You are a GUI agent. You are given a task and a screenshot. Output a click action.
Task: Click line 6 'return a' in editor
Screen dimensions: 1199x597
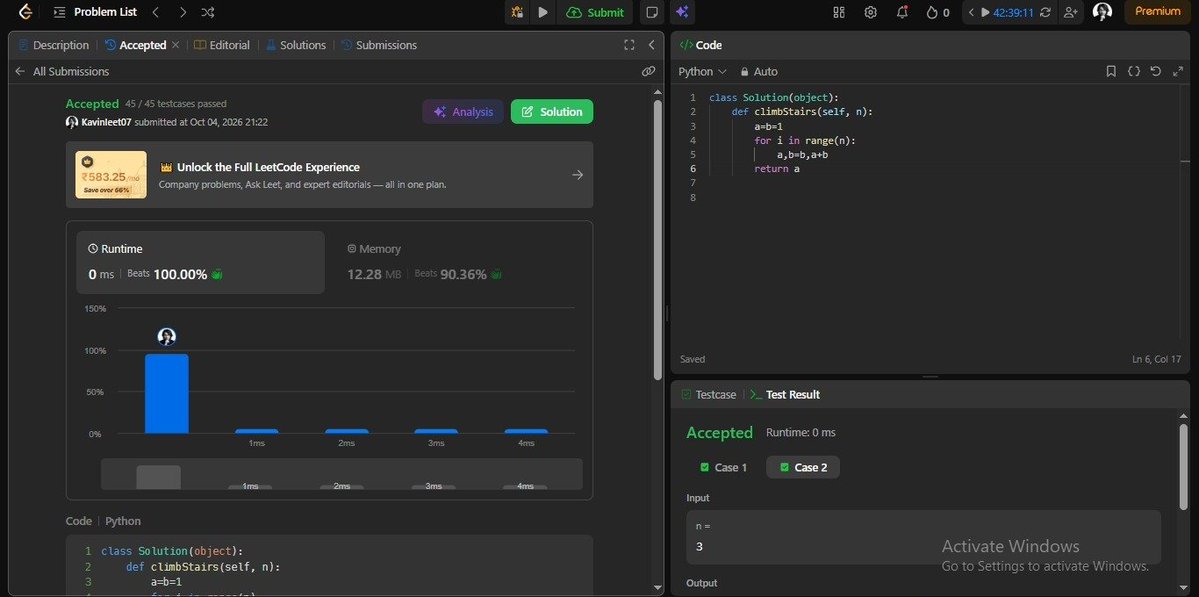pos(776,169)
